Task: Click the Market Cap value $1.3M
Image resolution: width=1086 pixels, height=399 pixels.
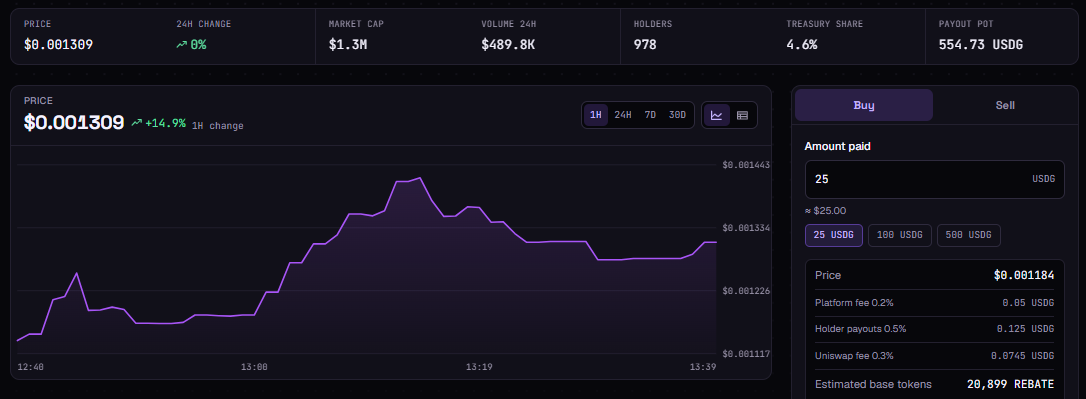Action: coord(347,45)
